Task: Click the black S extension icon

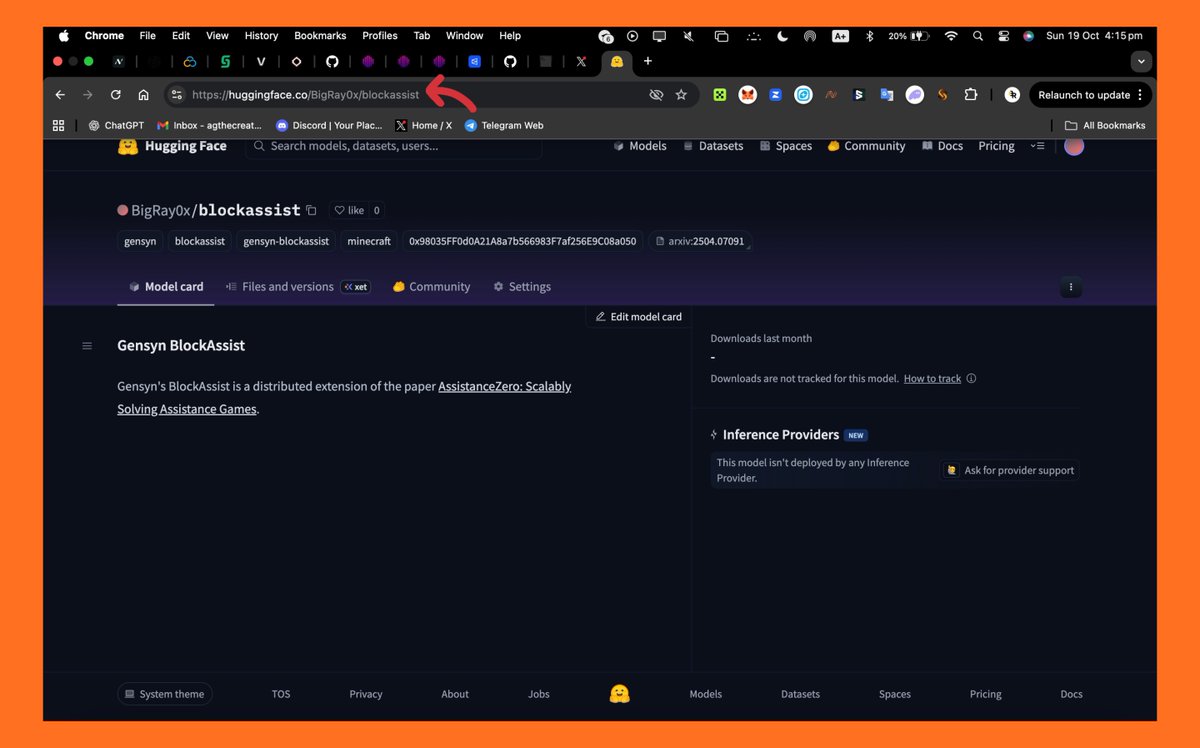Action: [858, 95]
